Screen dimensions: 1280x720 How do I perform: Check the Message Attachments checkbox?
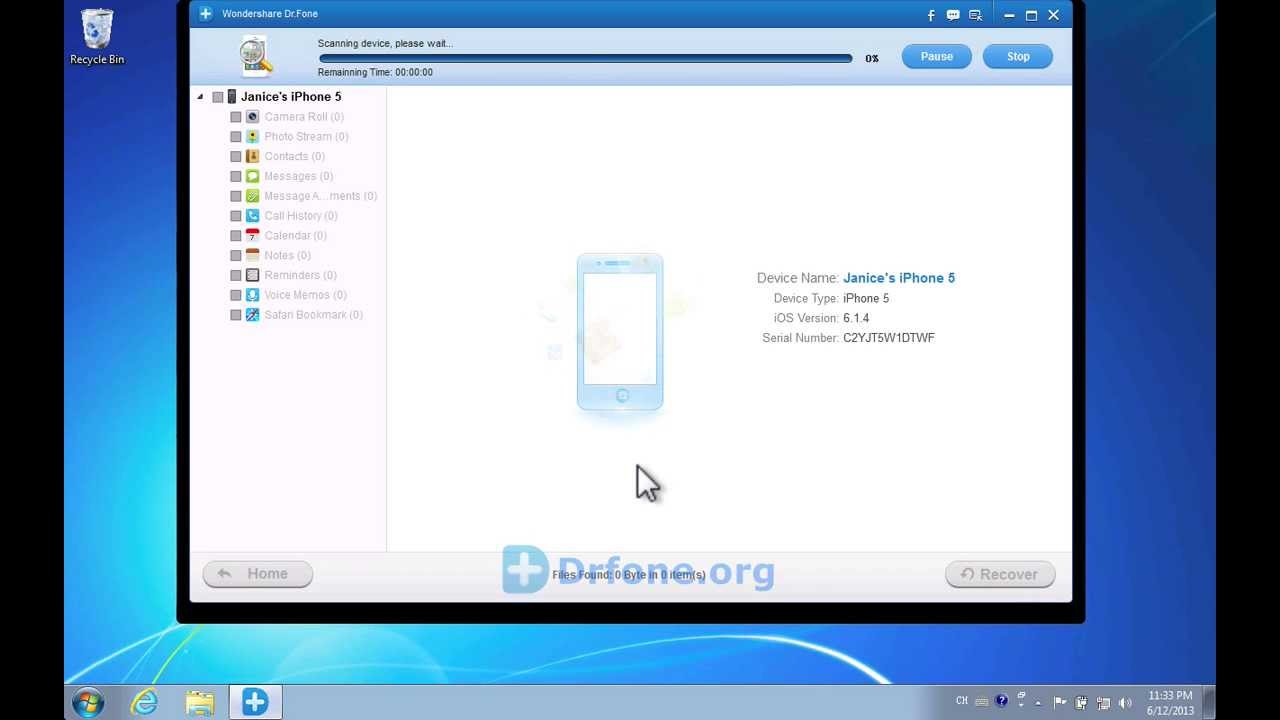point(236,196)
